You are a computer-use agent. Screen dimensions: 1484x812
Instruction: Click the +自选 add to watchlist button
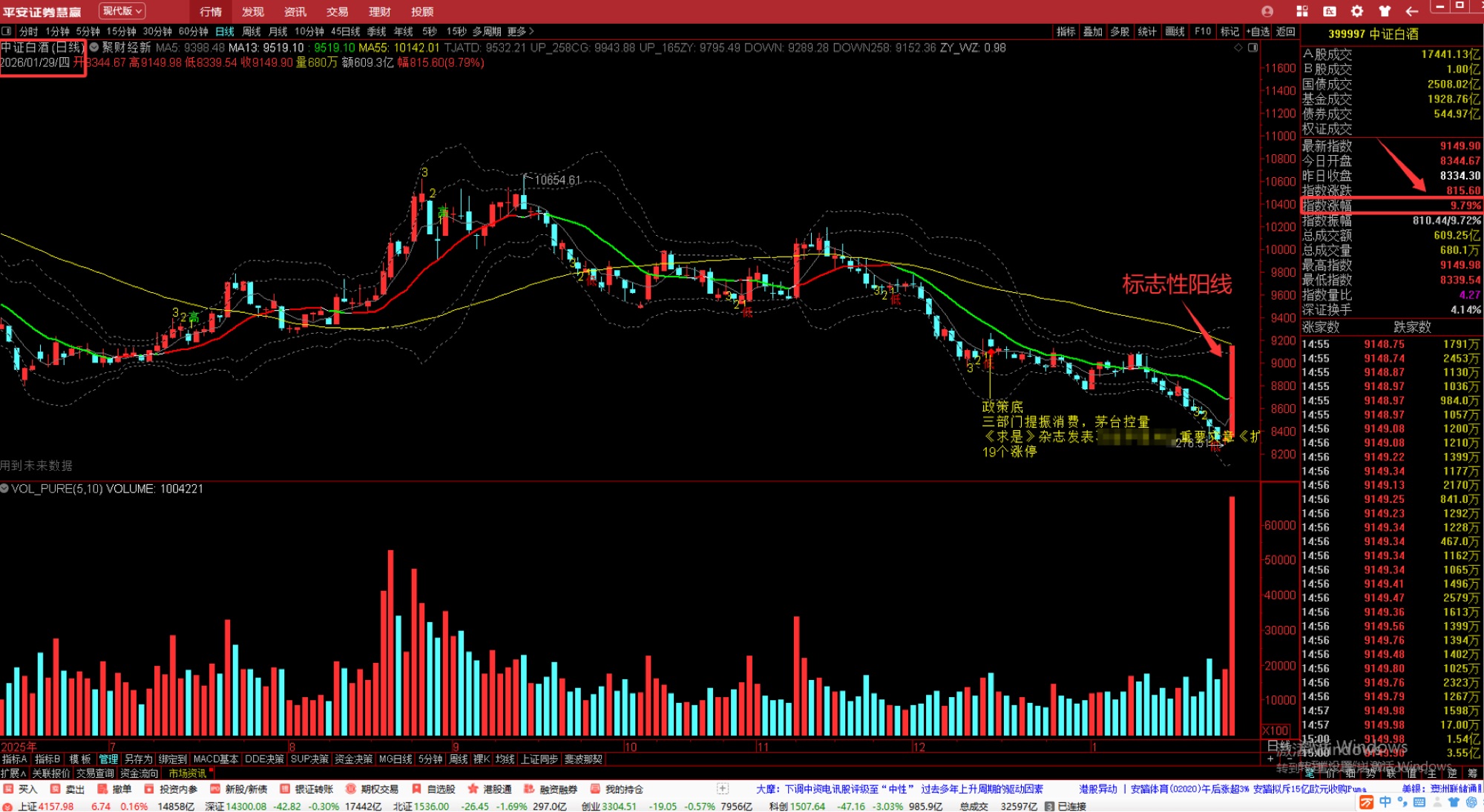click(x=1258, y=31)
